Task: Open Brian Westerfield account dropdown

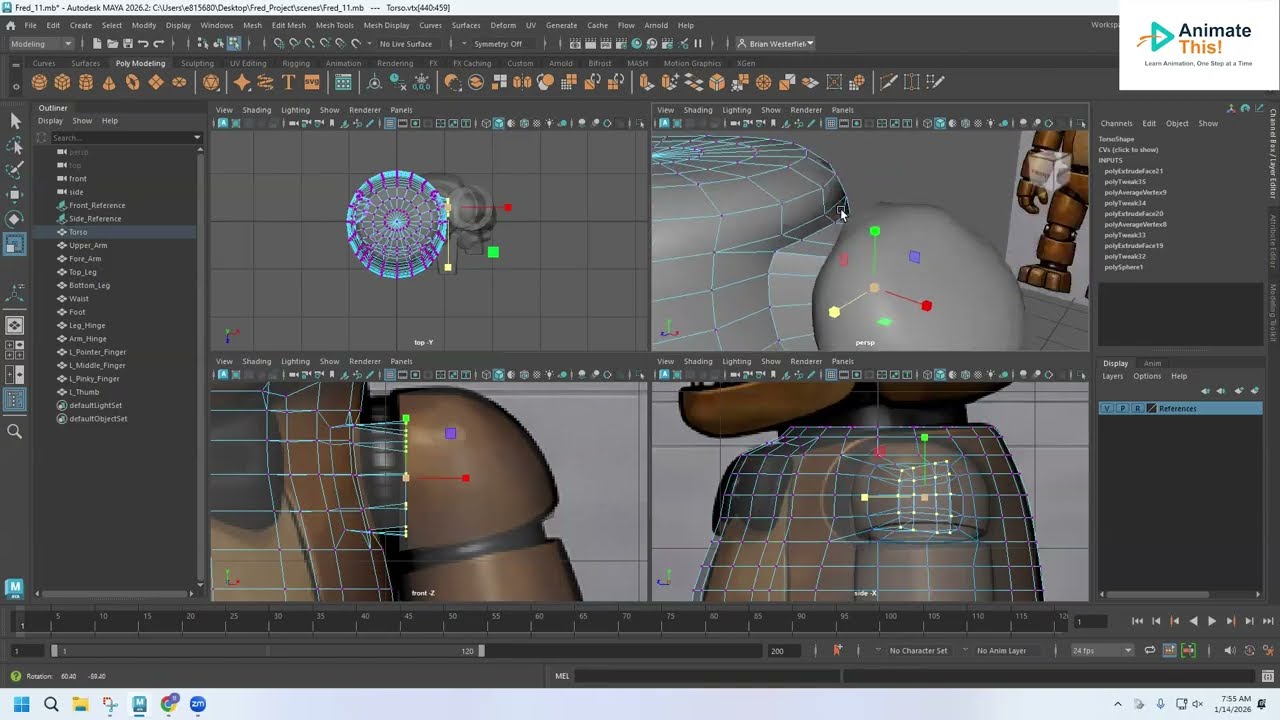Action: coord(775,43)
